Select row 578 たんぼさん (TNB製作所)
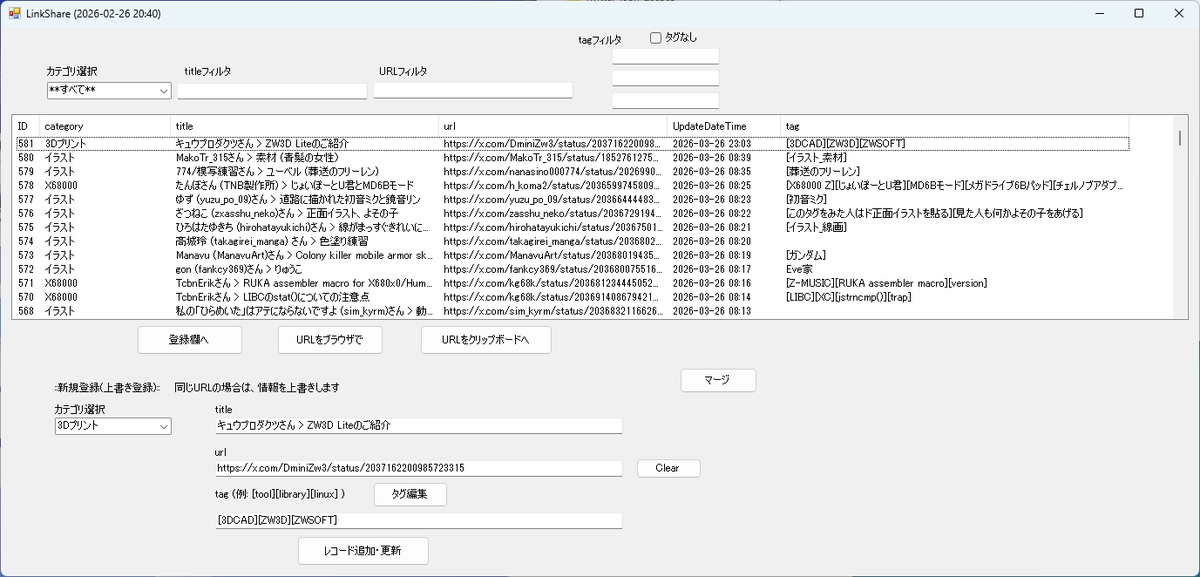The height and width of the screenshot is (577, 1200). (571, 186)
